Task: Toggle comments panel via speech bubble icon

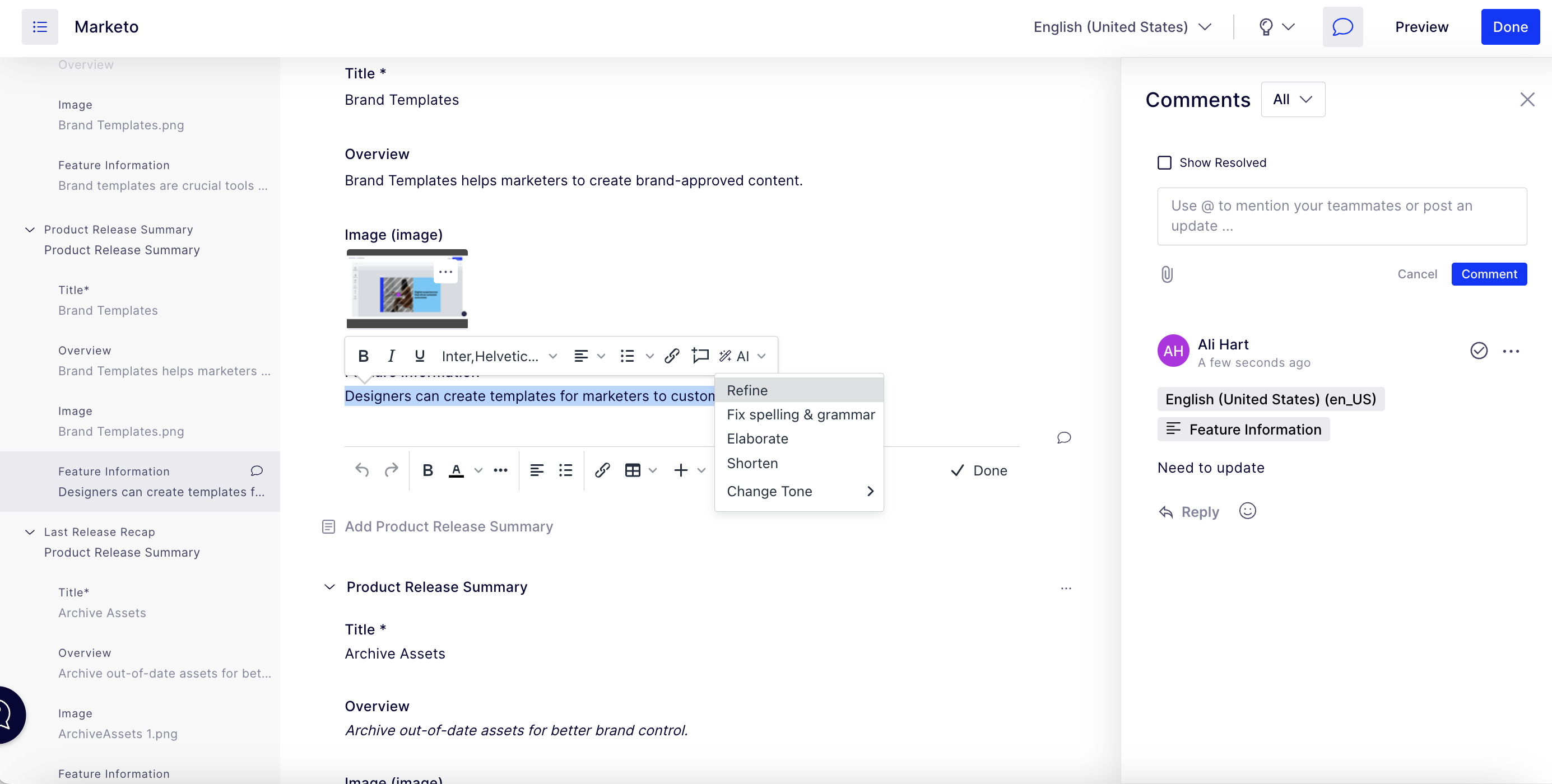Action: tap(1342, 26)
